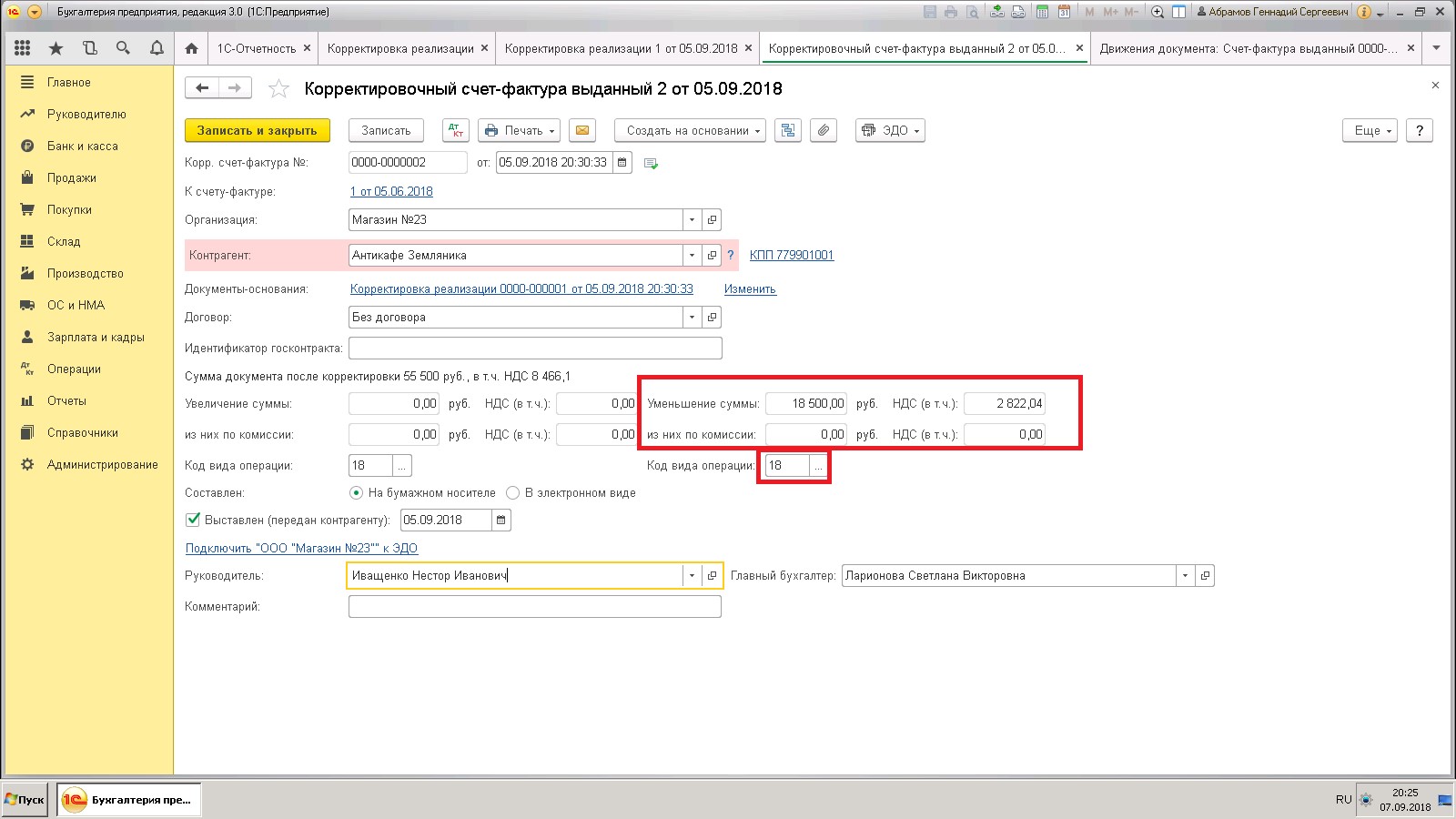Open Главный бухгалтер person card

[1205, 575]
